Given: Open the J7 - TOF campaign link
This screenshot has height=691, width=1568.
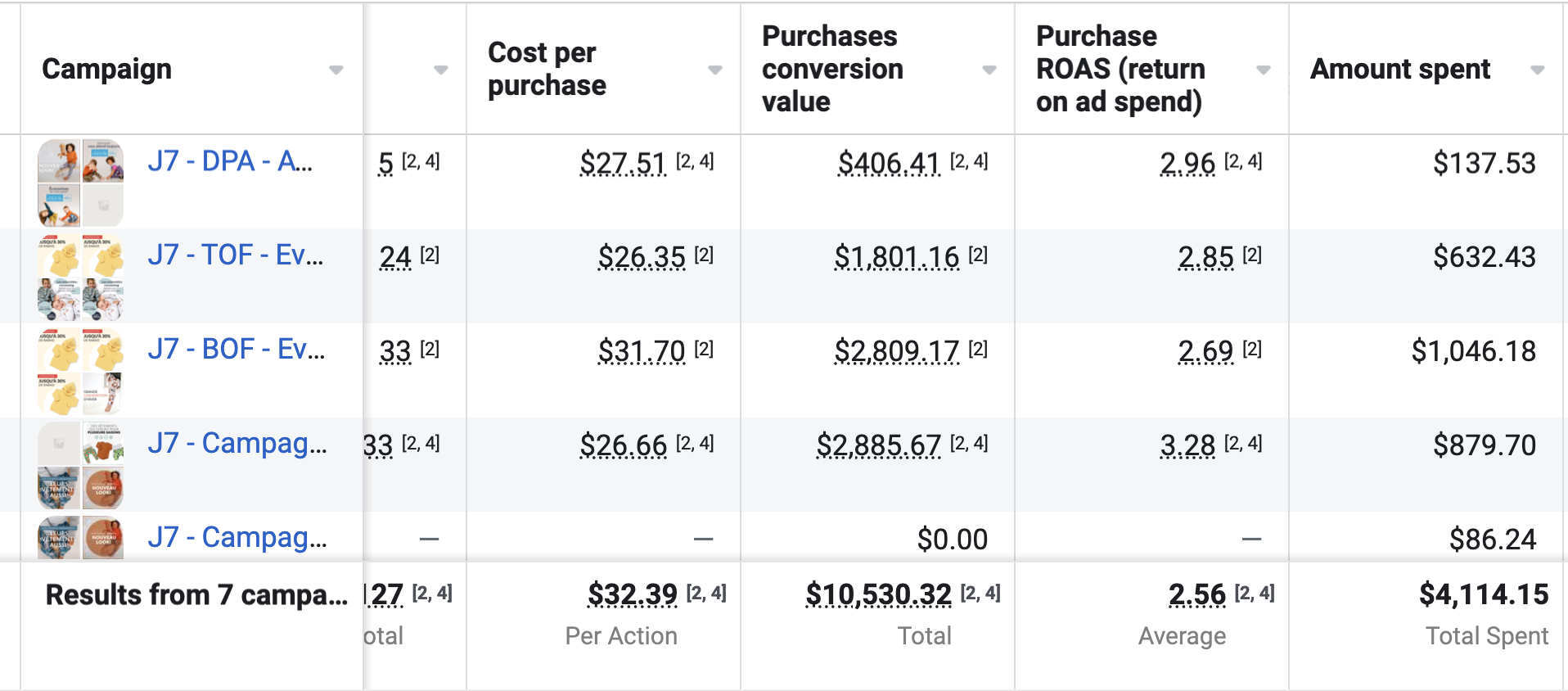Looking at the screenshot, I should (235, 255).
